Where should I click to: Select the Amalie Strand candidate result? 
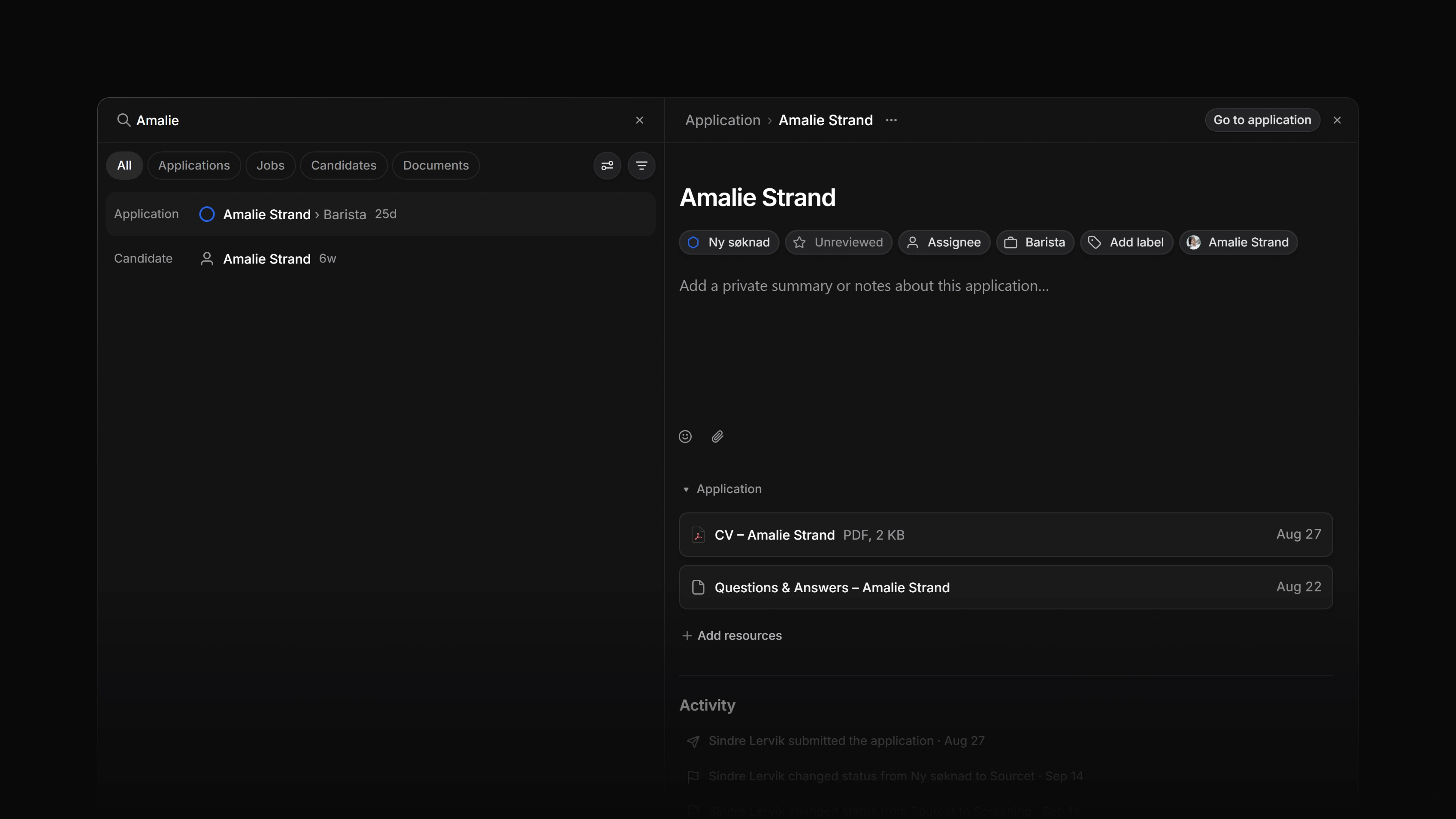[x=381, y=259]
